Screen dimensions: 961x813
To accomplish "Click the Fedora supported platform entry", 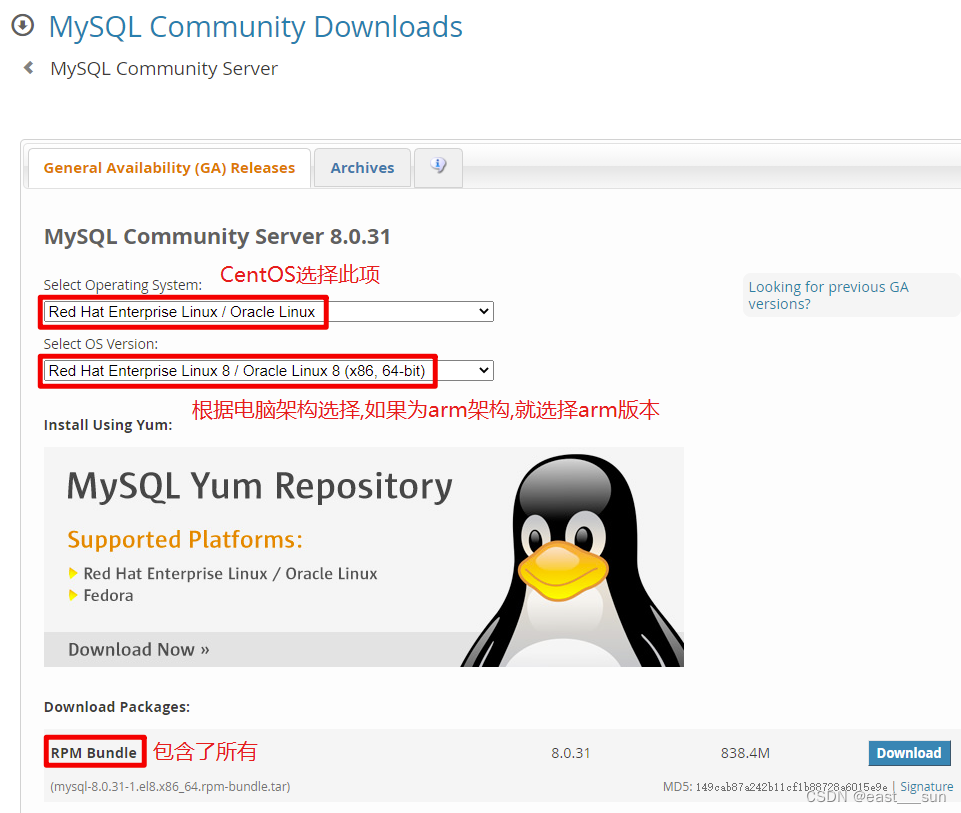I will tap(108, 596).
